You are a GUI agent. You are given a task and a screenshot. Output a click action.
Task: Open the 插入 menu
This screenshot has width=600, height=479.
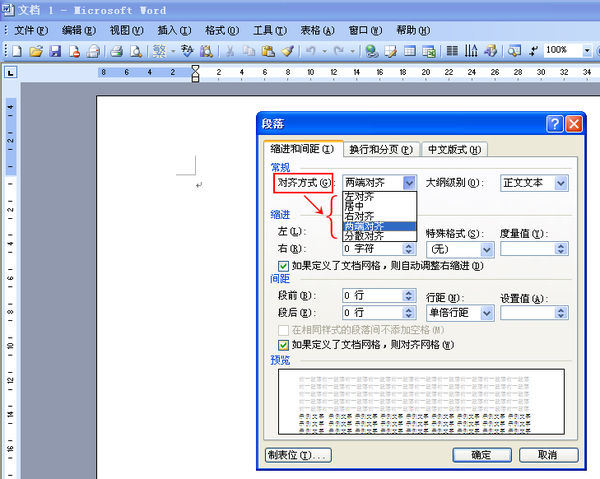(174, 30)
